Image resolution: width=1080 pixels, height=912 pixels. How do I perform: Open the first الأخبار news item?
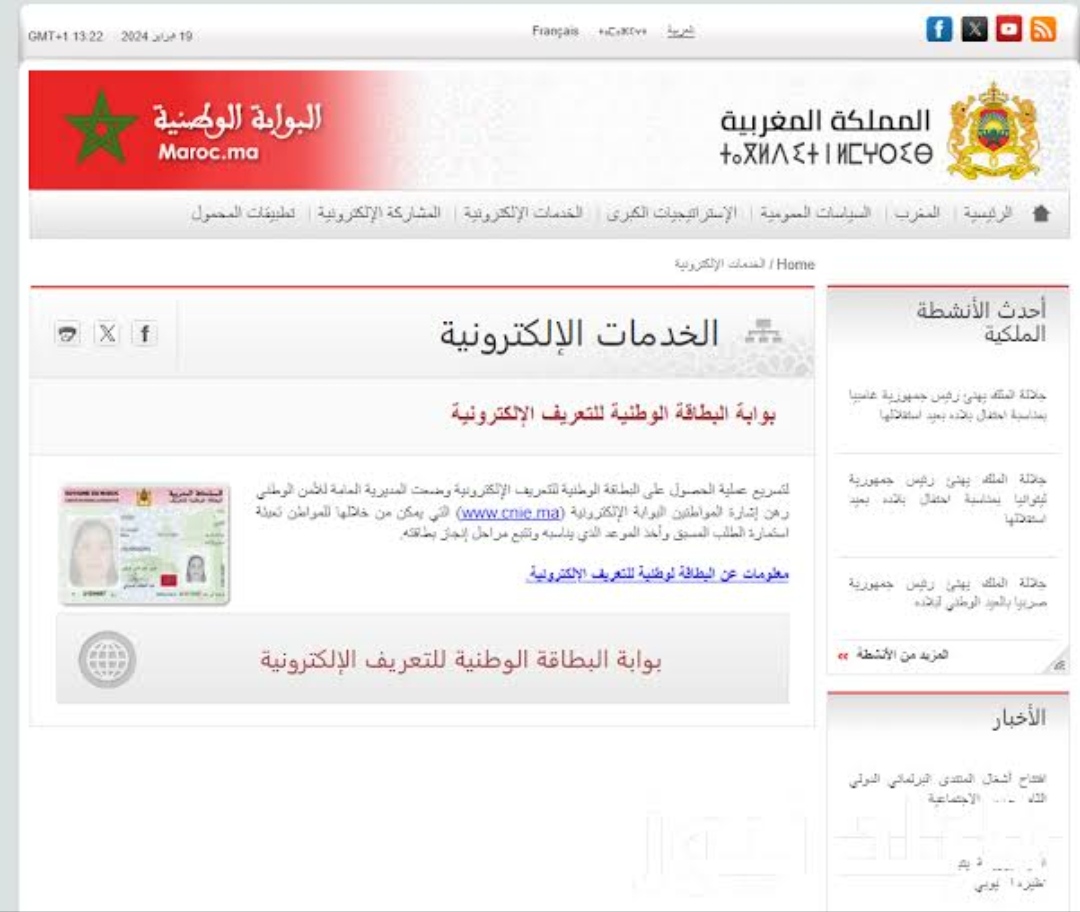click(947, 788)
